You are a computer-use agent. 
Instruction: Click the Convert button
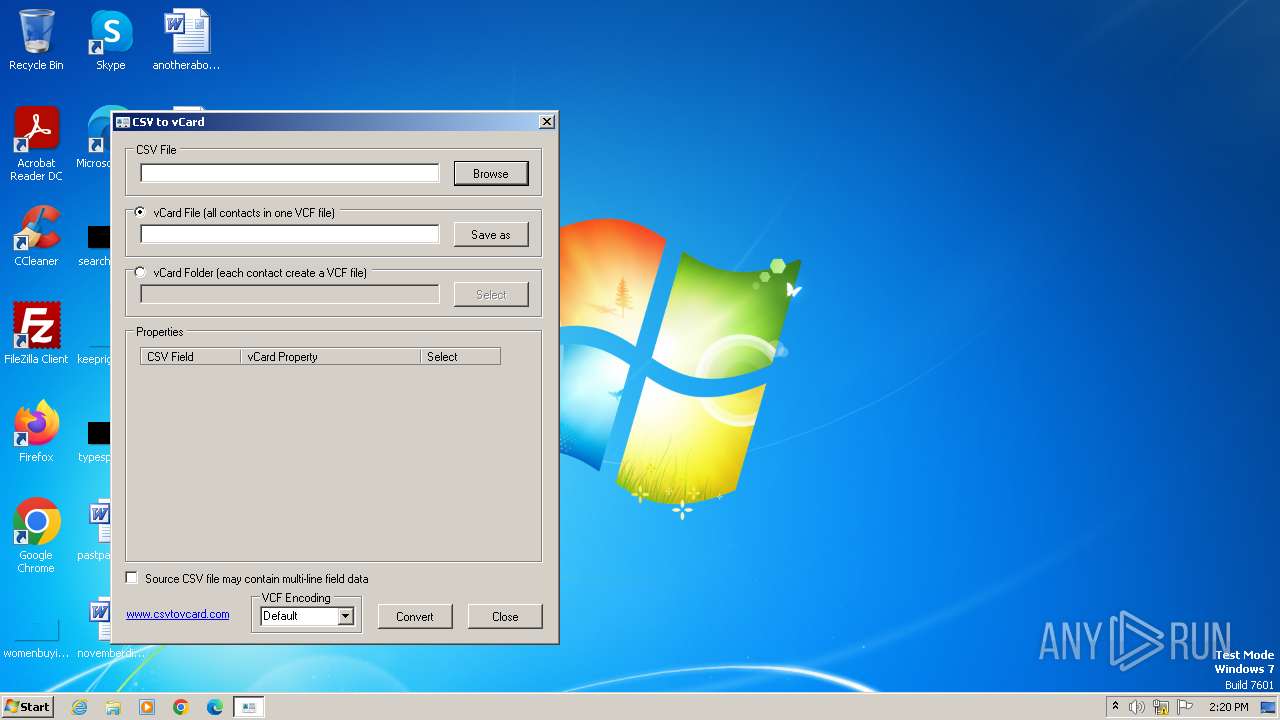414,616
